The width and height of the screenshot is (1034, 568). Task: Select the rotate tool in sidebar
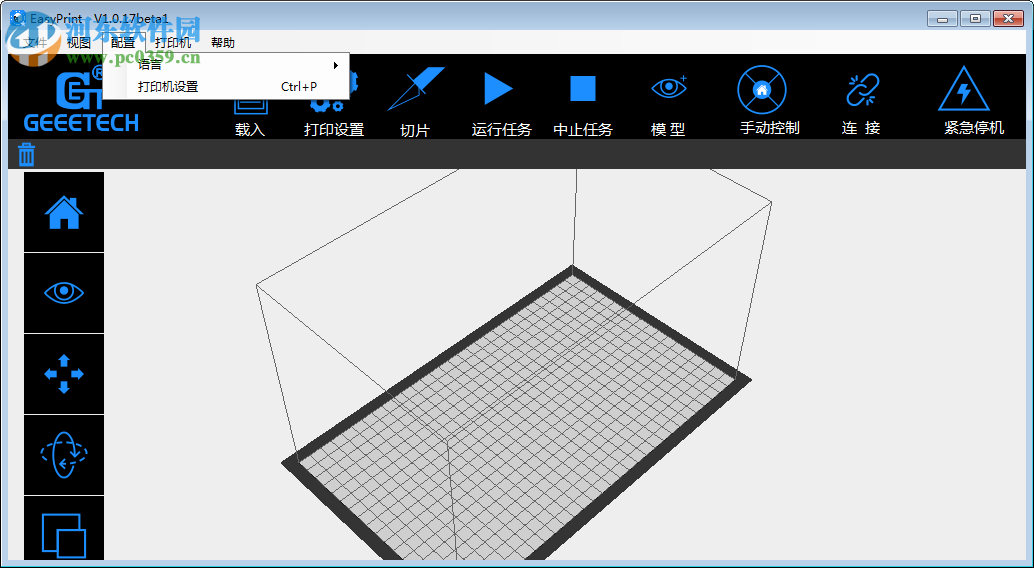tap(64, 455)
